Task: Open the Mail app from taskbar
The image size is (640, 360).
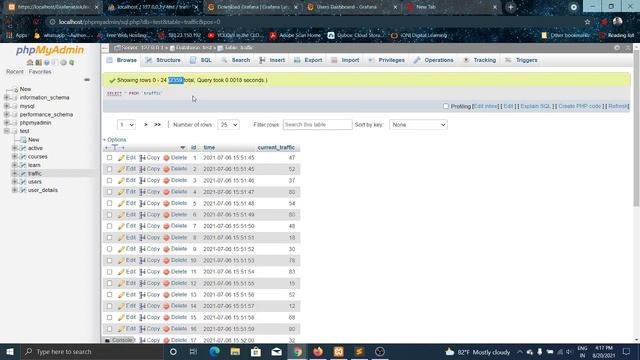Action: (276, 351)
